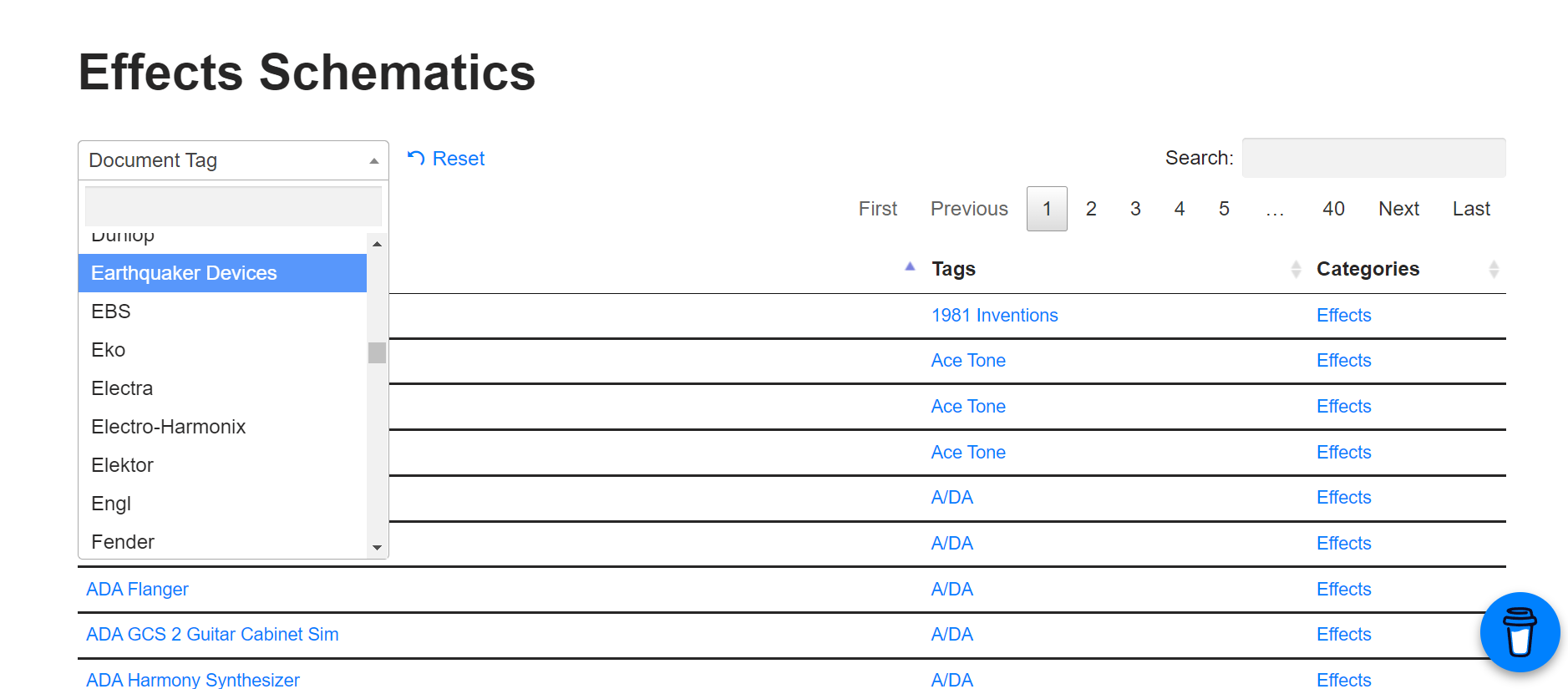Pick Fender from the tag options
The image size is (1568, 689).
coord(222,542)
